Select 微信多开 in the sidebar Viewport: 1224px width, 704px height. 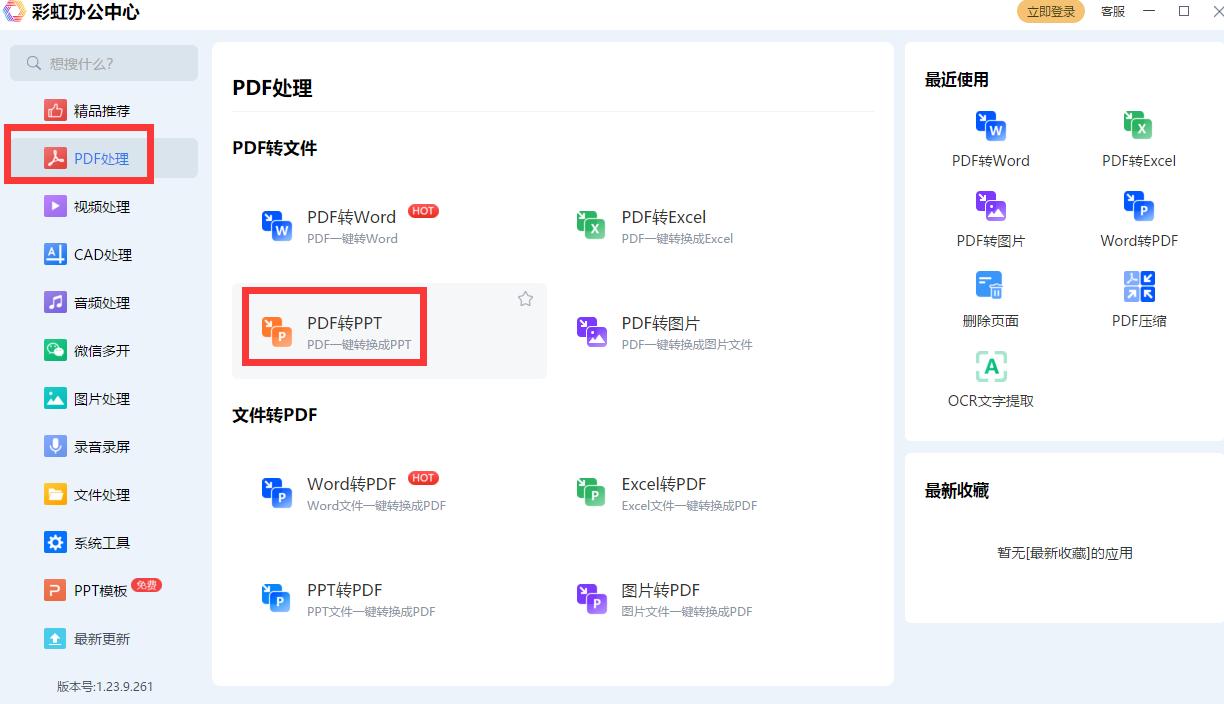pos(100,350)
